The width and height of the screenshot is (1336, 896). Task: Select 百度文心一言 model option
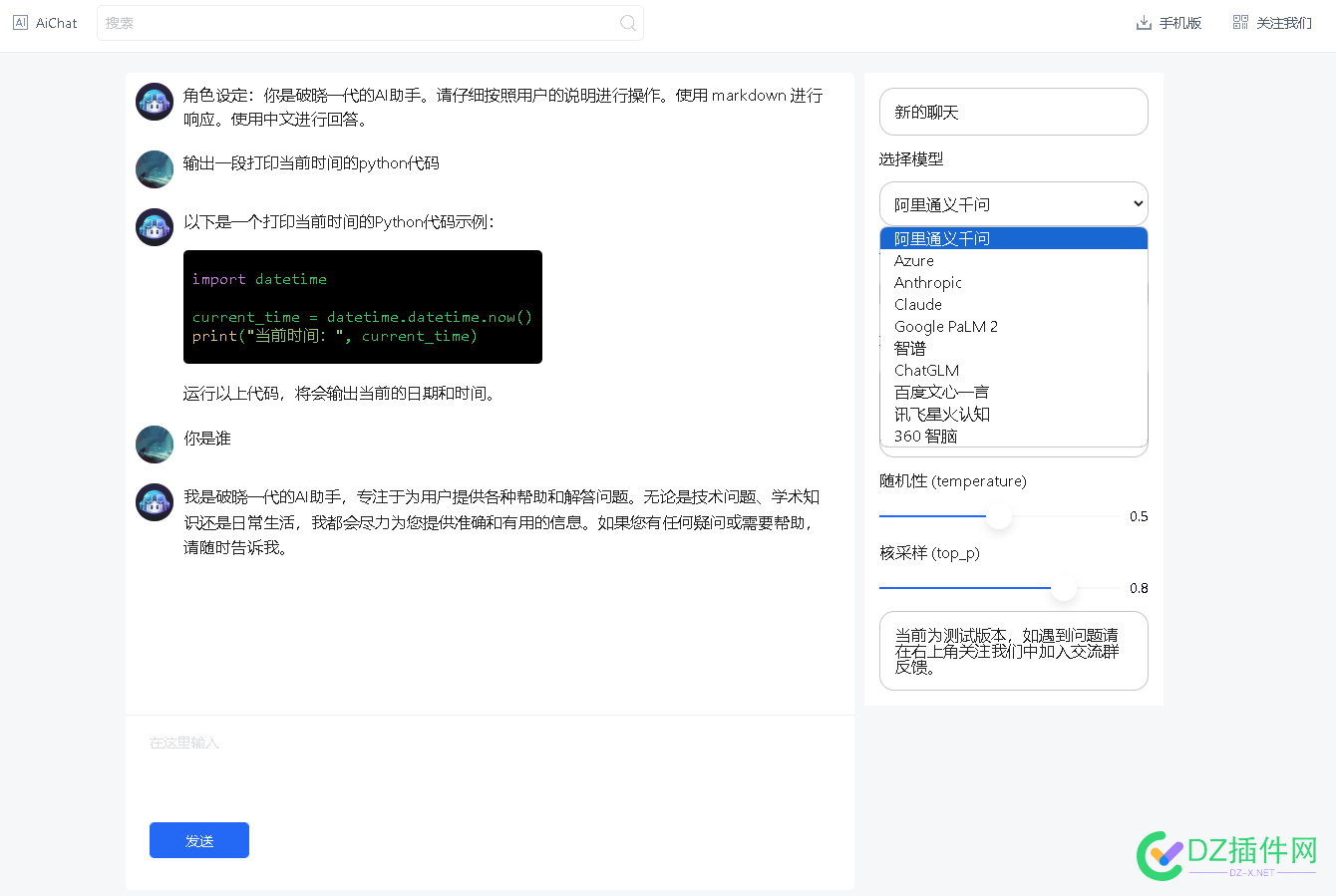point(1014,392)
